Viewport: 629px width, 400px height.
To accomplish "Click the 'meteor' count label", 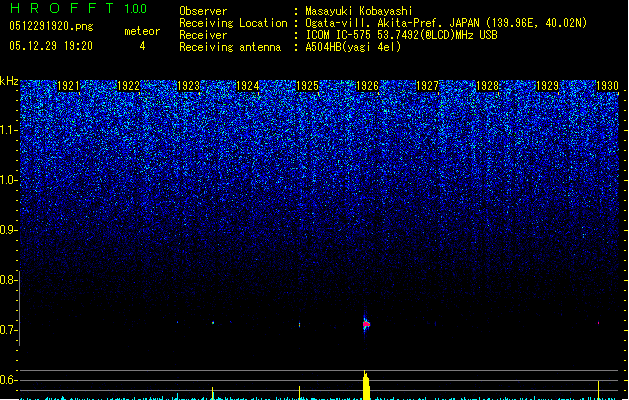I will coord(142,31).
